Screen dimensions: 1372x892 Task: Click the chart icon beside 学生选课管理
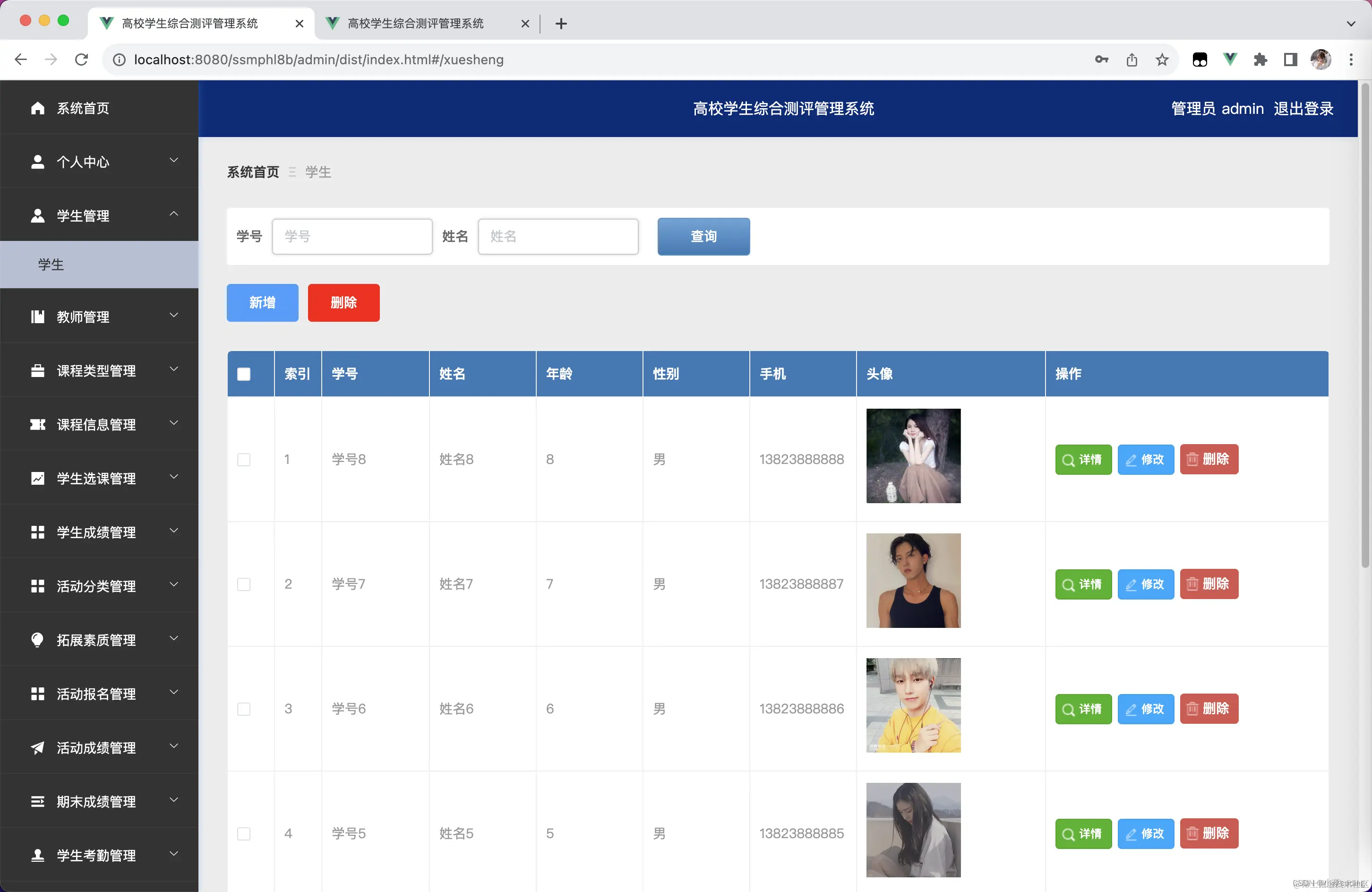tap(37, 478)
